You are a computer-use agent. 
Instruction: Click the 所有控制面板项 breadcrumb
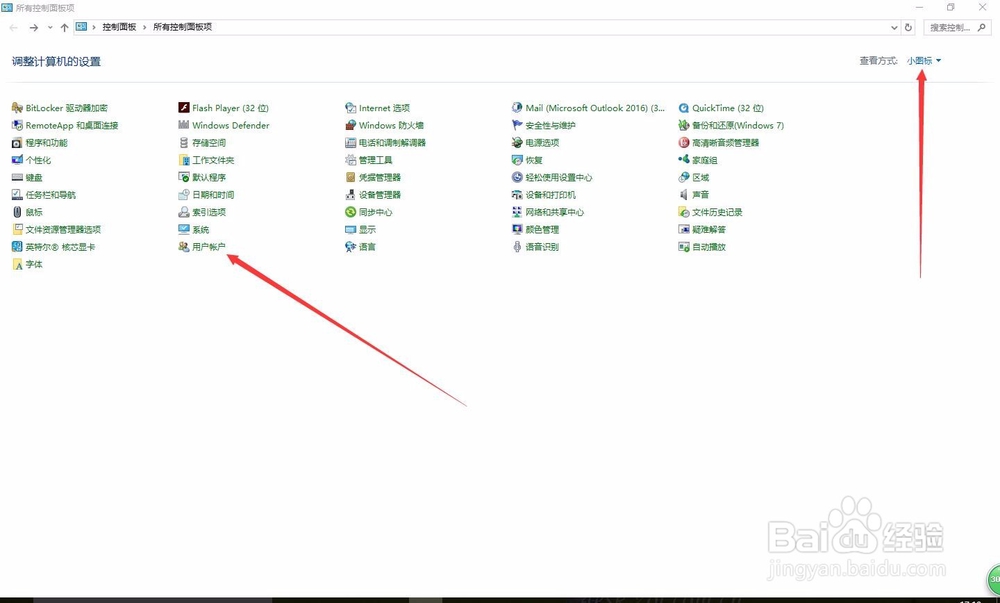182,27
